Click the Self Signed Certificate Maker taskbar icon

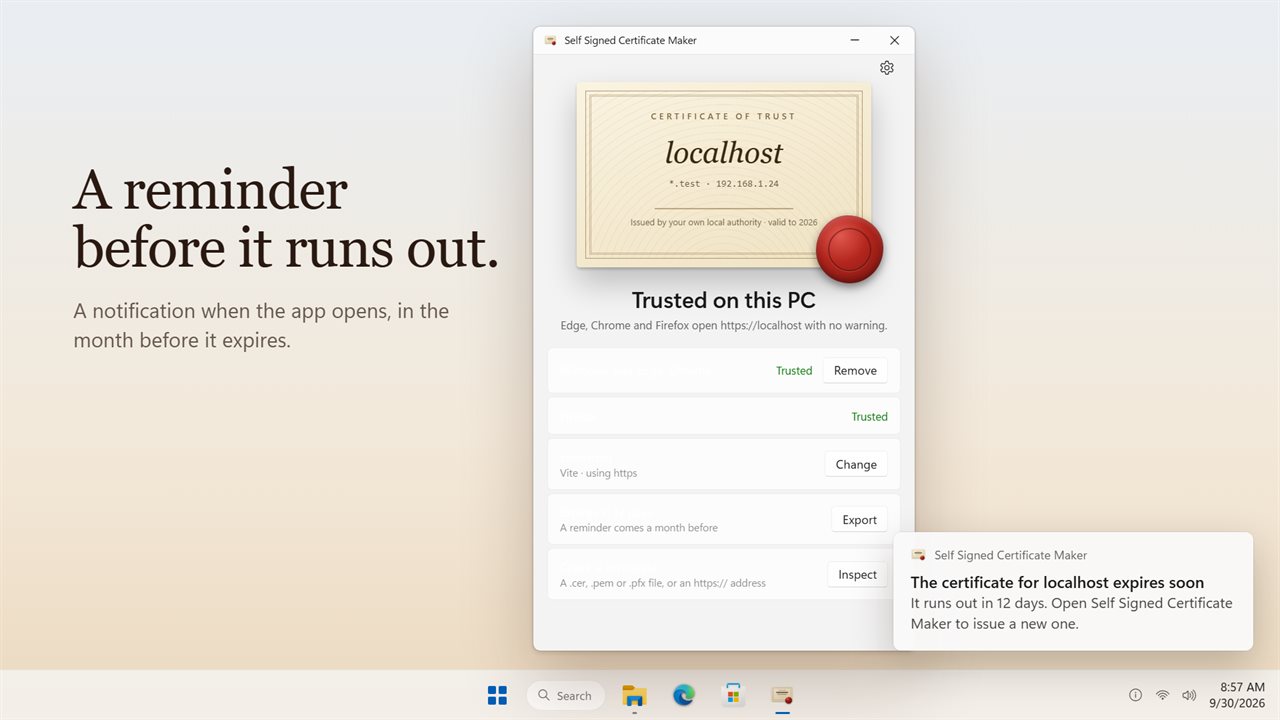click(782, 695)
